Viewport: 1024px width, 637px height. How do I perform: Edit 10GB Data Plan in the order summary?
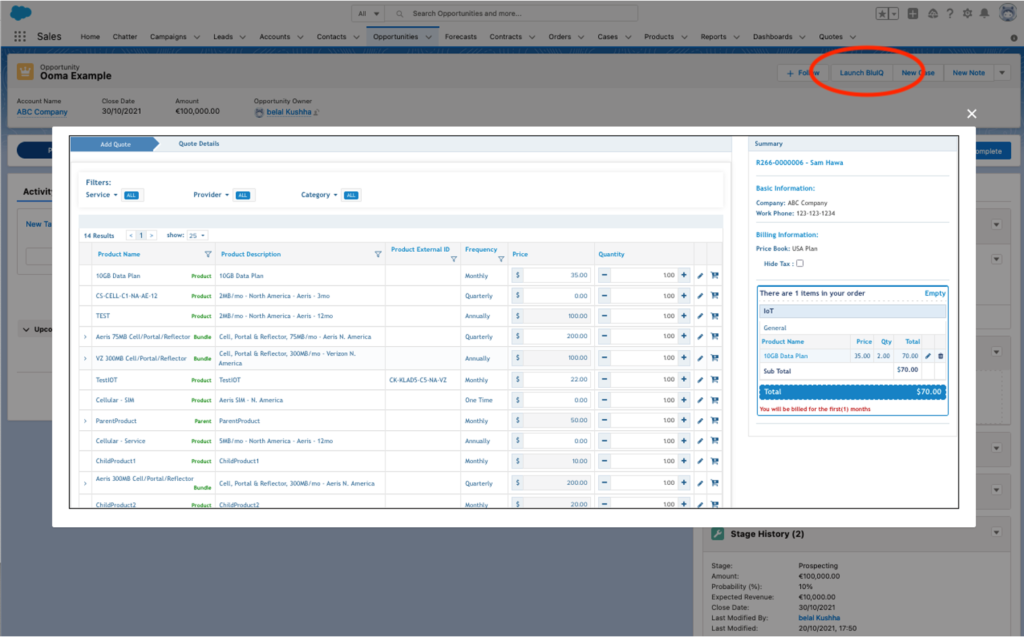click(x=928, y=356)
